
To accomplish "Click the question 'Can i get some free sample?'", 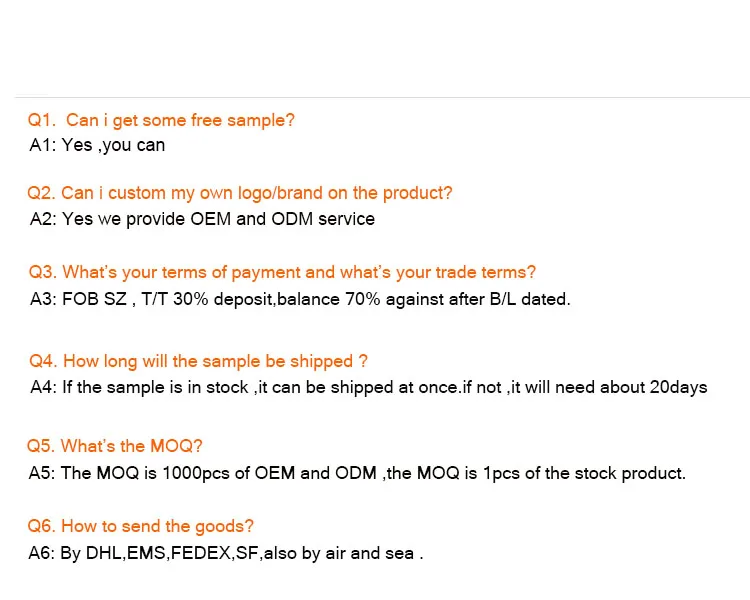I will 180,120.
